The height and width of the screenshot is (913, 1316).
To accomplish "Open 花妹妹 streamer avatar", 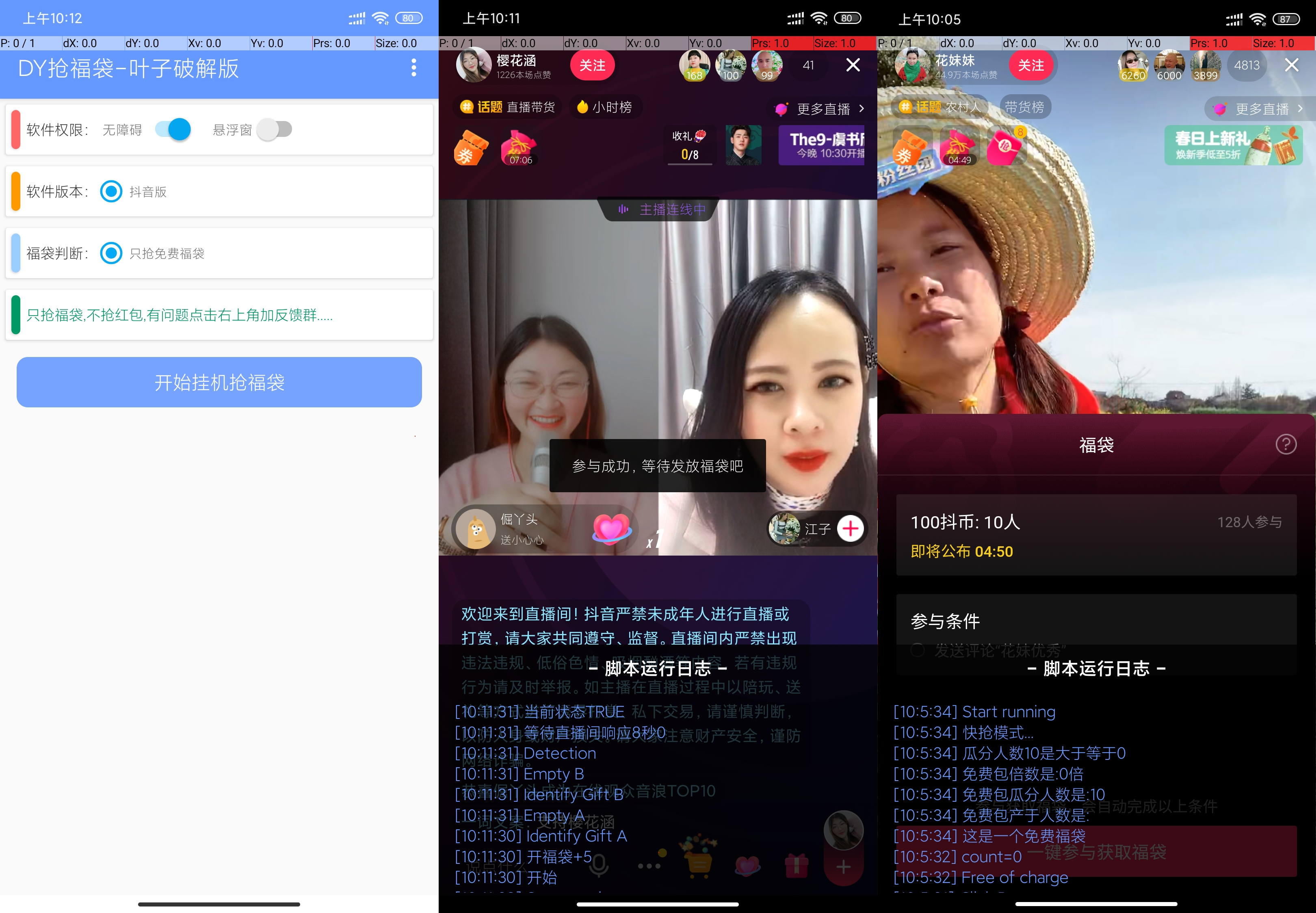I will tap(912, 65).
